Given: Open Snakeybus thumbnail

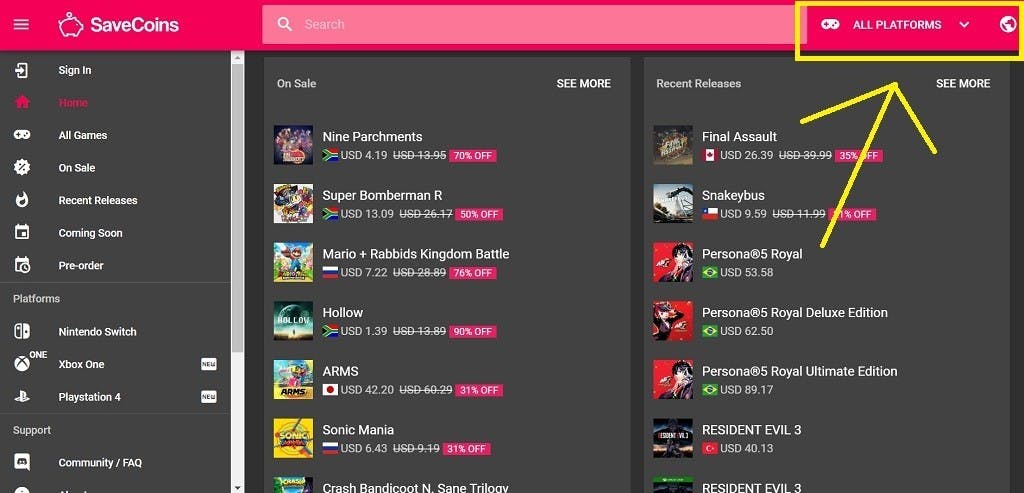Looking at the screenshot, I should pos(673,204).
